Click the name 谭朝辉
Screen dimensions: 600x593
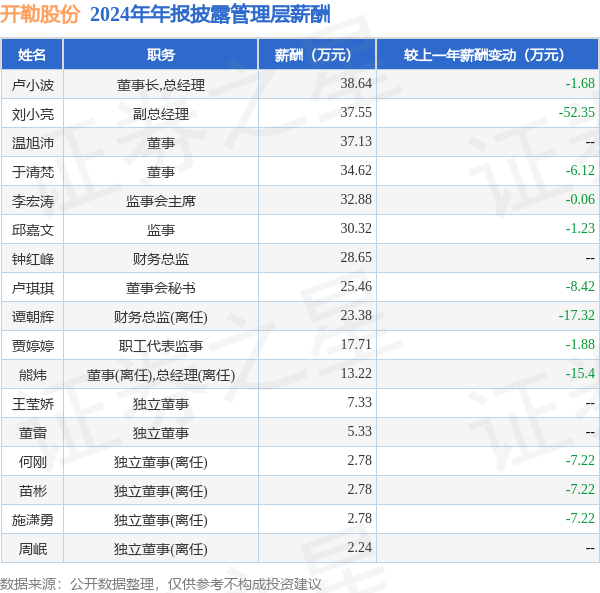(x=33, y=317)
